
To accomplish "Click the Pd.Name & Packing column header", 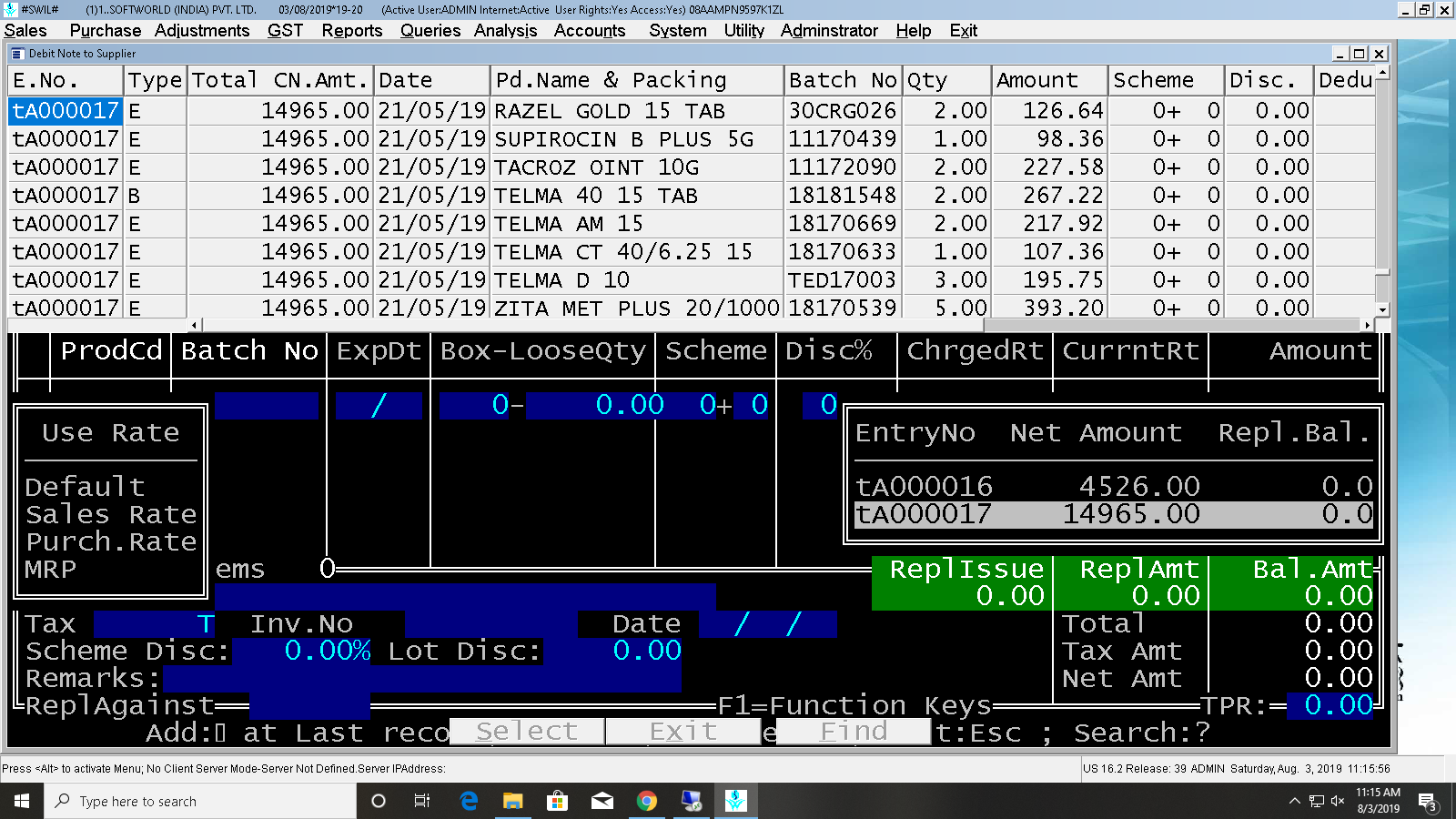I will coord(637,80).
